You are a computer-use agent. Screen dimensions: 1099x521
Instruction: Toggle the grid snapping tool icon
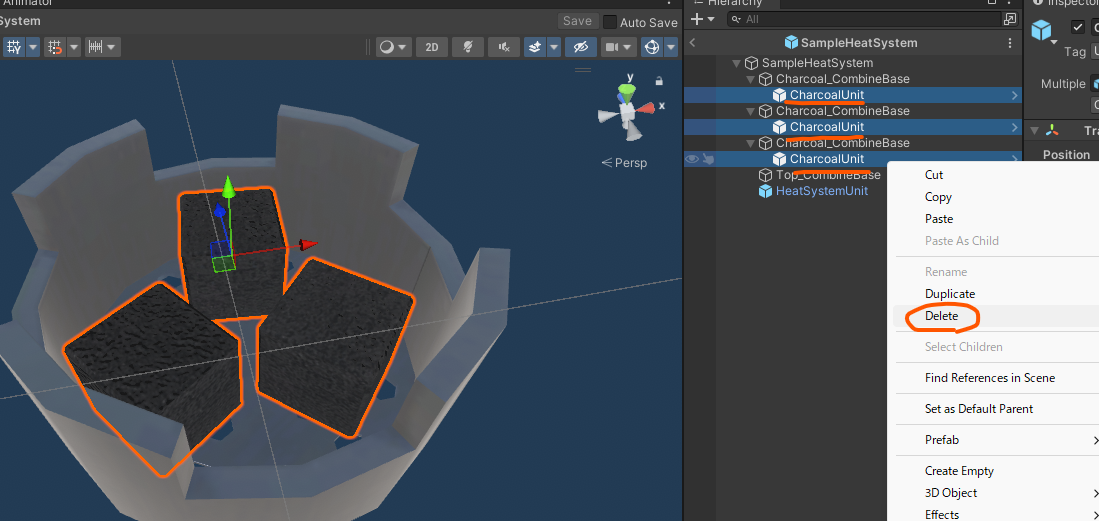tap(13, 47)
